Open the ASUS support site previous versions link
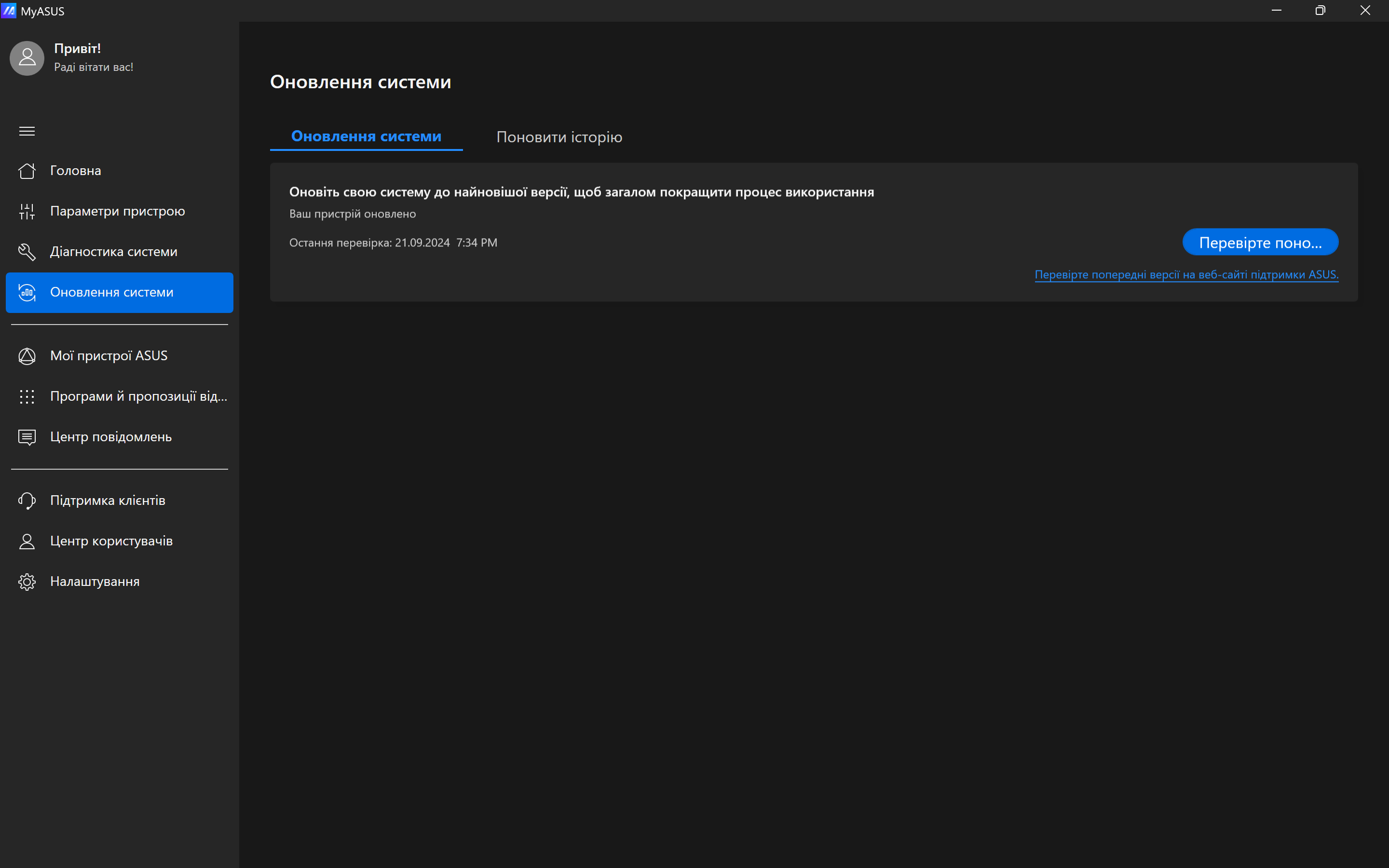Image resolution: width=1389 pixels, height=868 pixels. [1186, 275]
